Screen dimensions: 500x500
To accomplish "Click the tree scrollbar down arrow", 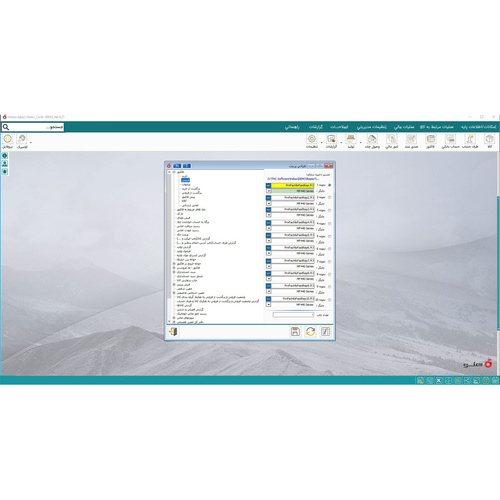I will coord(169,322).
